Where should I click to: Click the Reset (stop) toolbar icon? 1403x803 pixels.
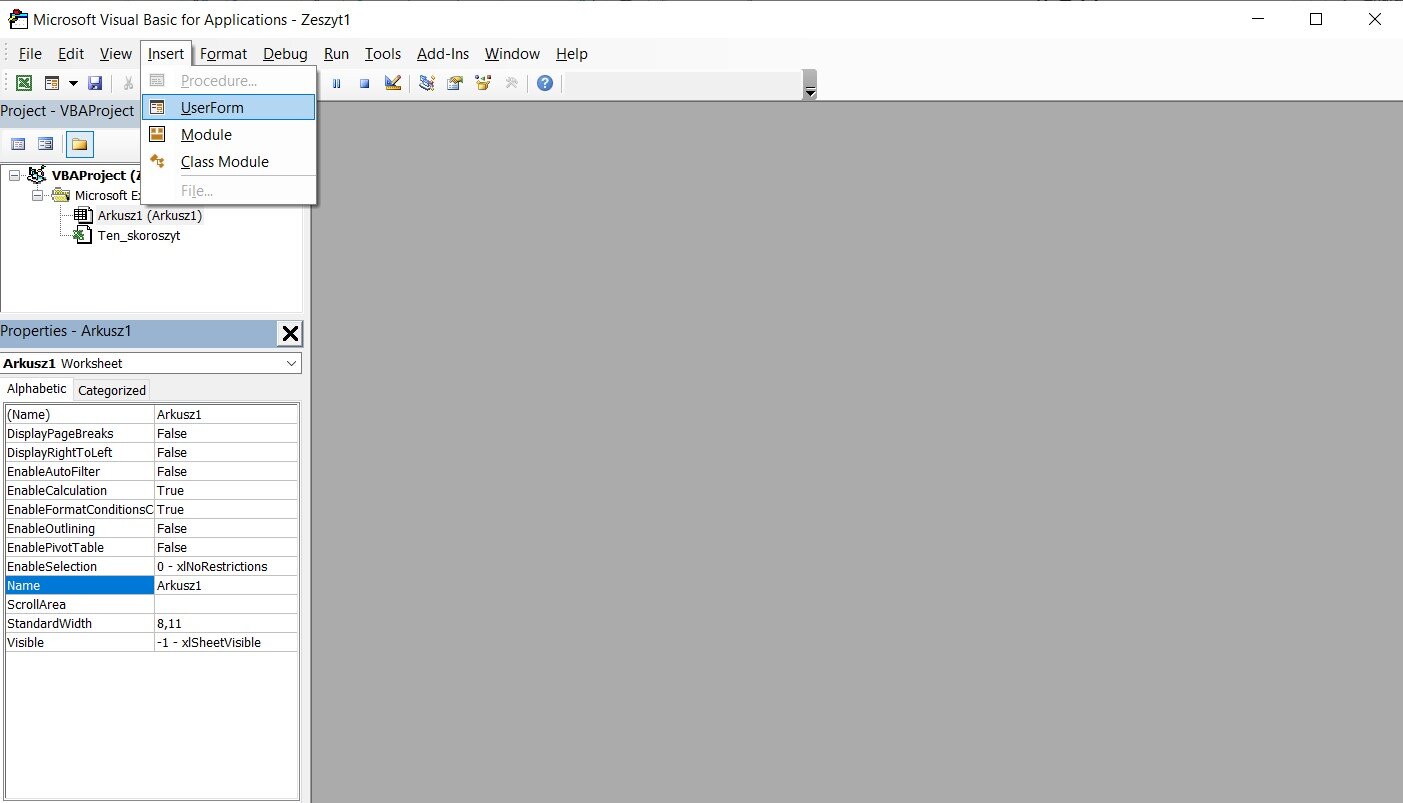[365, 83]
